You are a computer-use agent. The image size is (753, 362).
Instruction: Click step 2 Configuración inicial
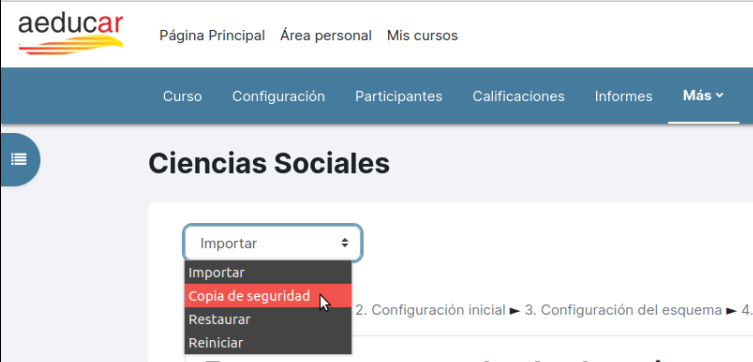pos(430,310)
